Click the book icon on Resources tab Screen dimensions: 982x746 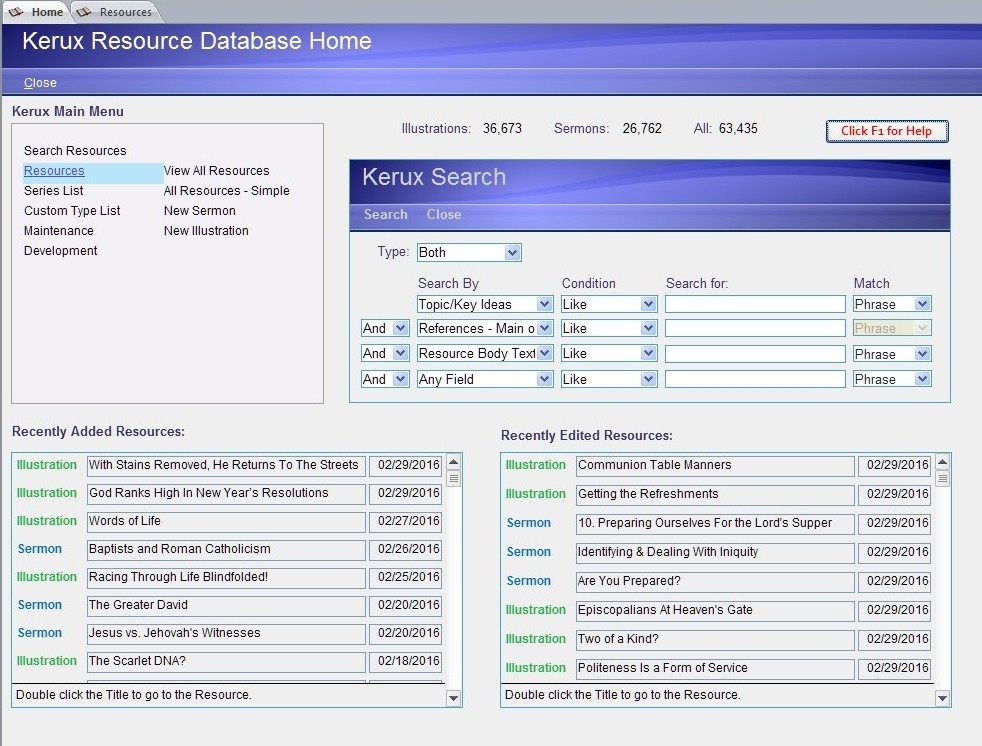point(84,12)
